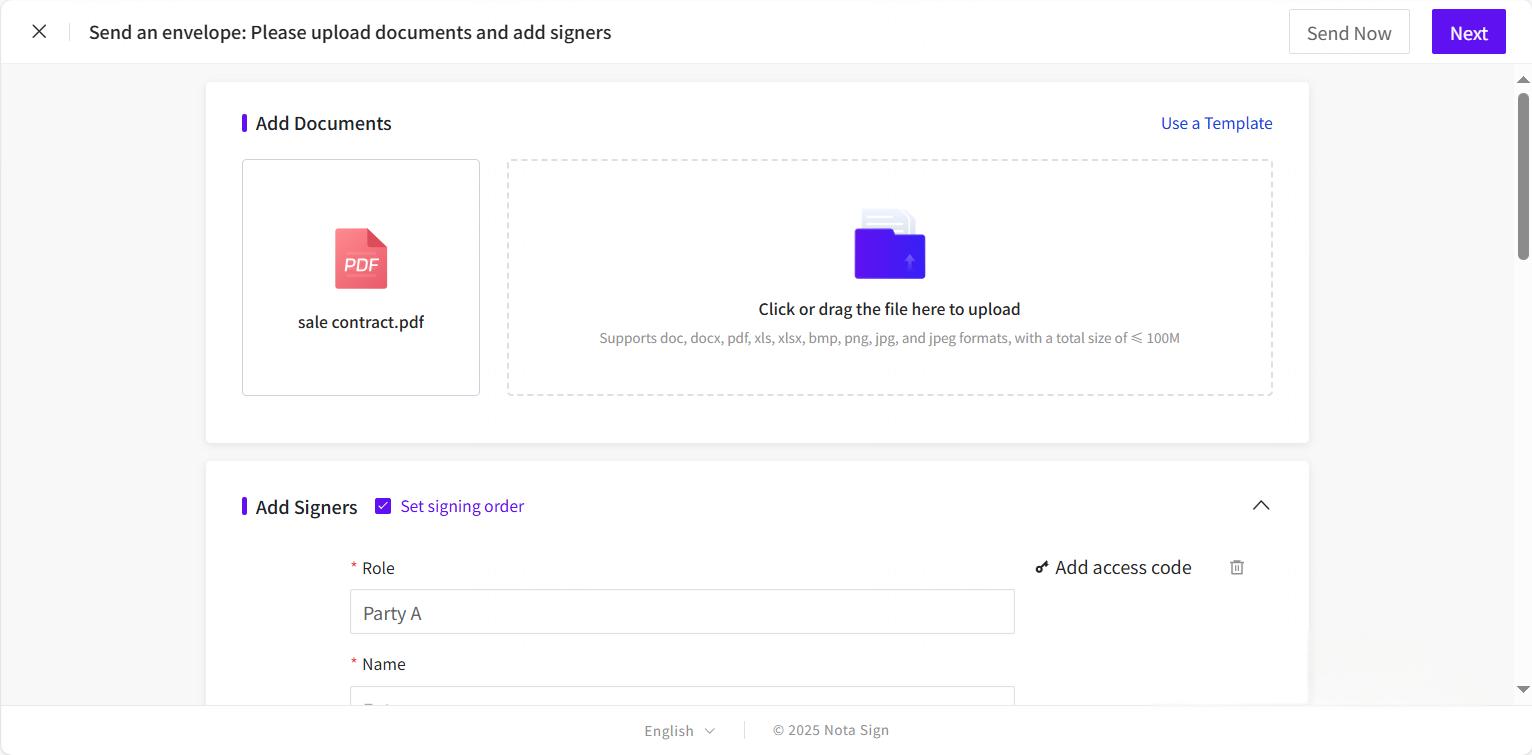Close the send envelope dialog
The height and width of the screenshot is (755, 1532).
(39, 32)
